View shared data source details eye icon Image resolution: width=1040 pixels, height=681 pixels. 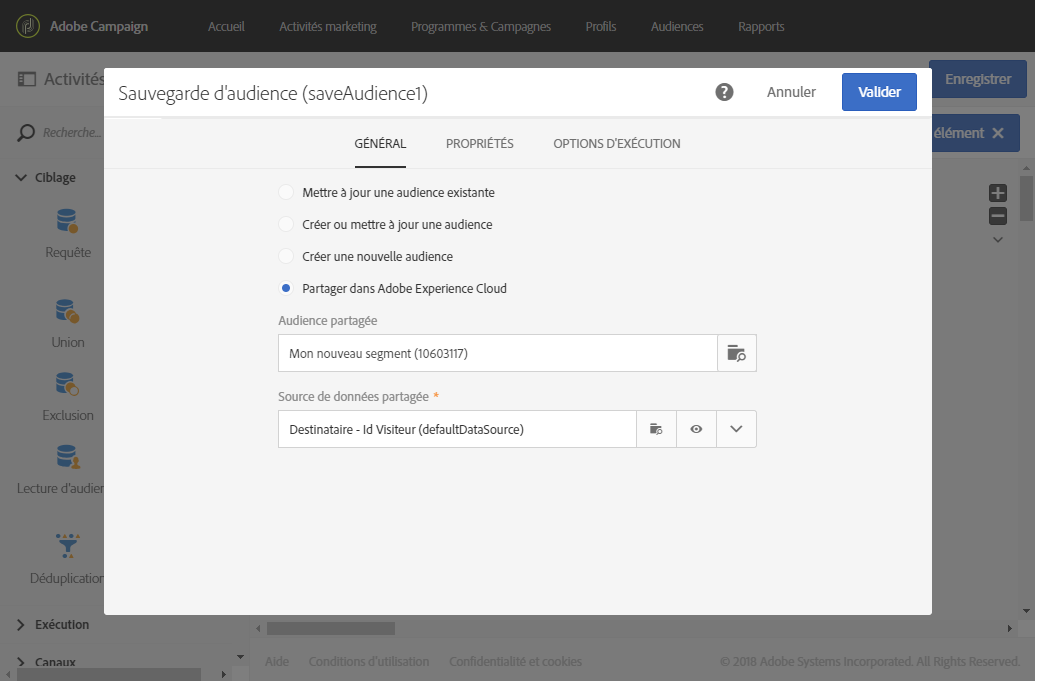pyautogui.click(x=696, y=429)
